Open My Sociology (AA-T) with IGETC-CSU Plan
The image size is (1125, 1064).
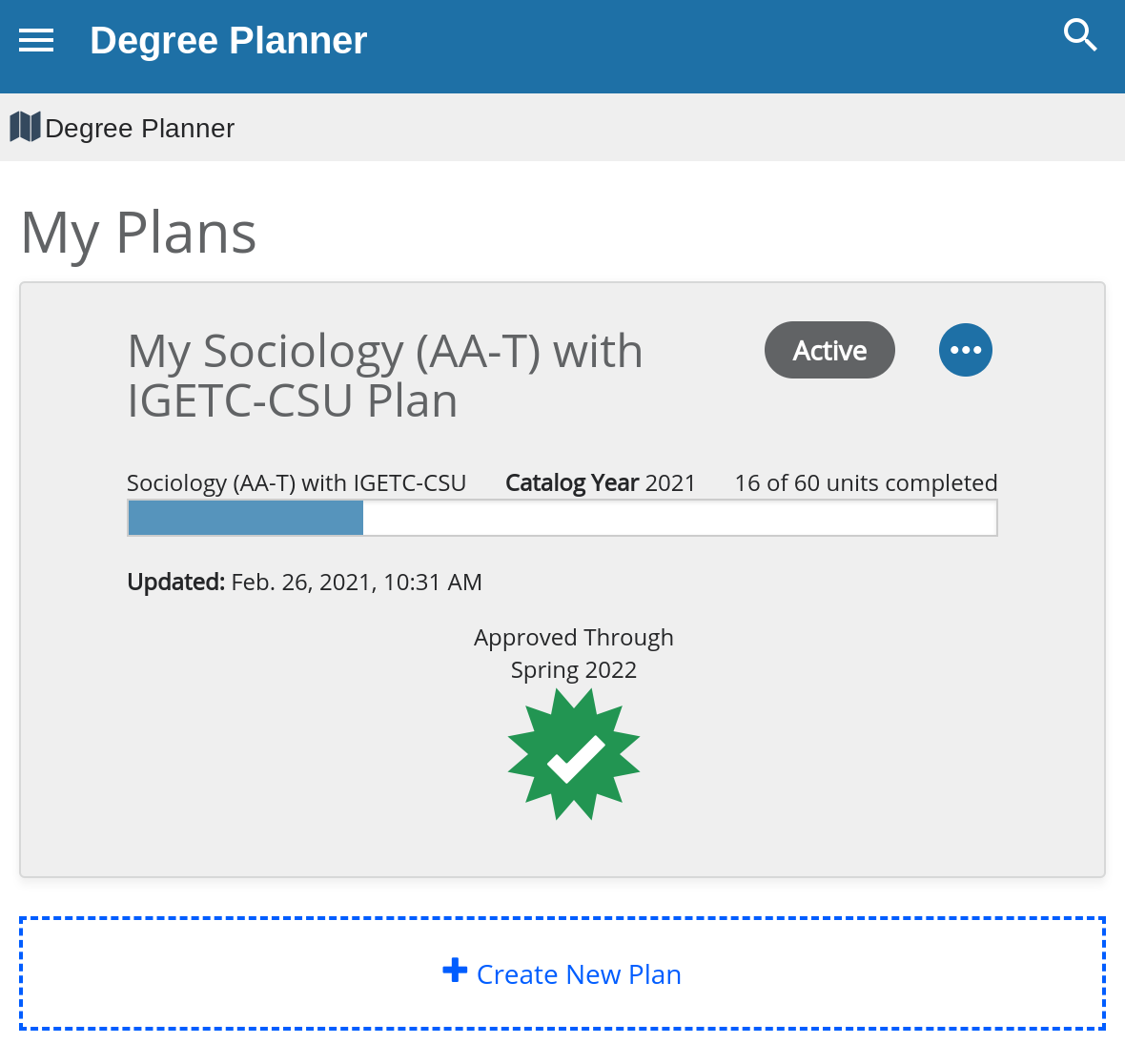[384, 376]
